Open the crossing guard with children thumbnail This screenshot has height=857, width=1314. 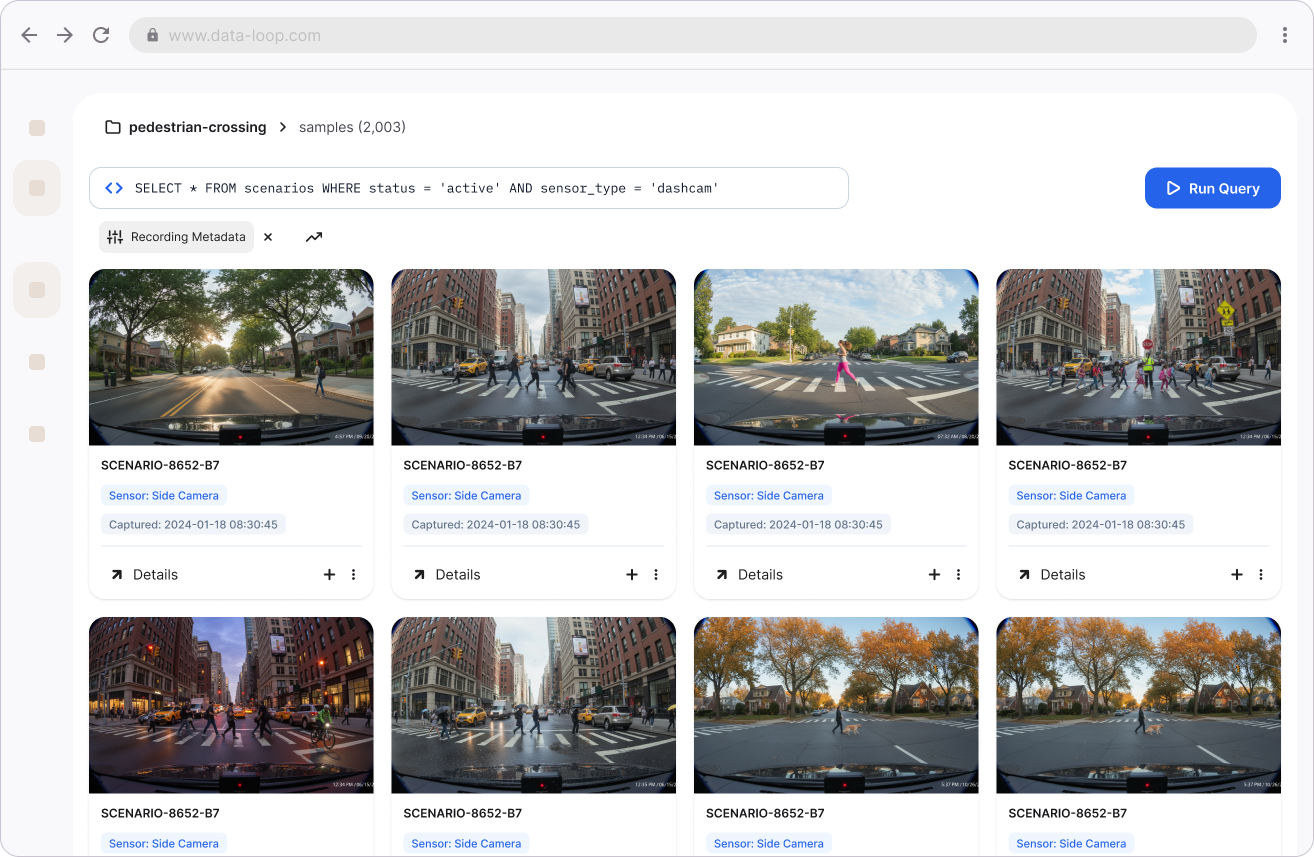coord(1138,357)
